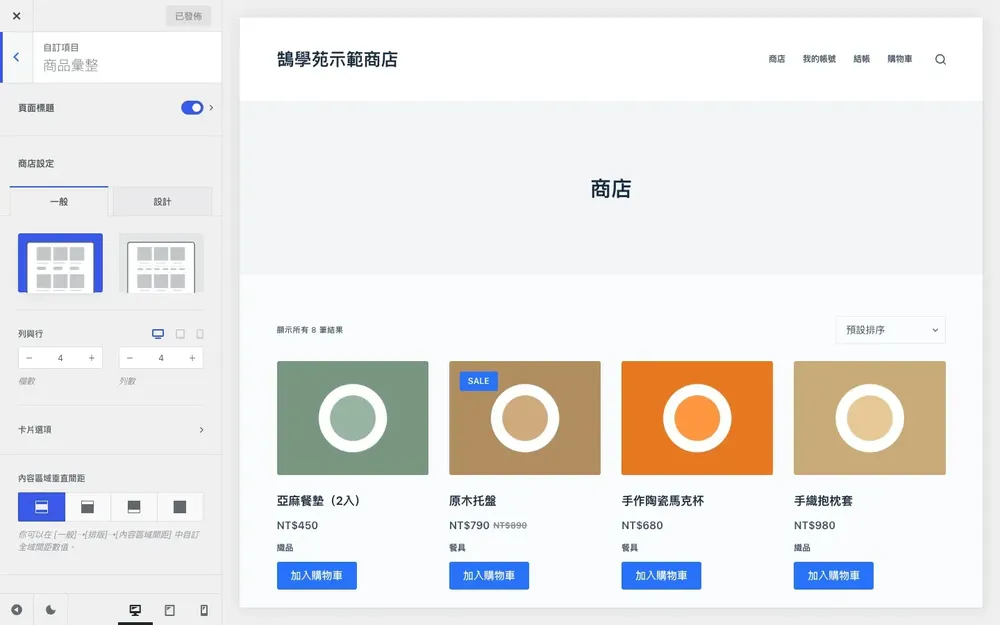Screen dimensions: 1000x625
Task: Click the search magnifier icon in header
Action: click(x=940, y=59)
